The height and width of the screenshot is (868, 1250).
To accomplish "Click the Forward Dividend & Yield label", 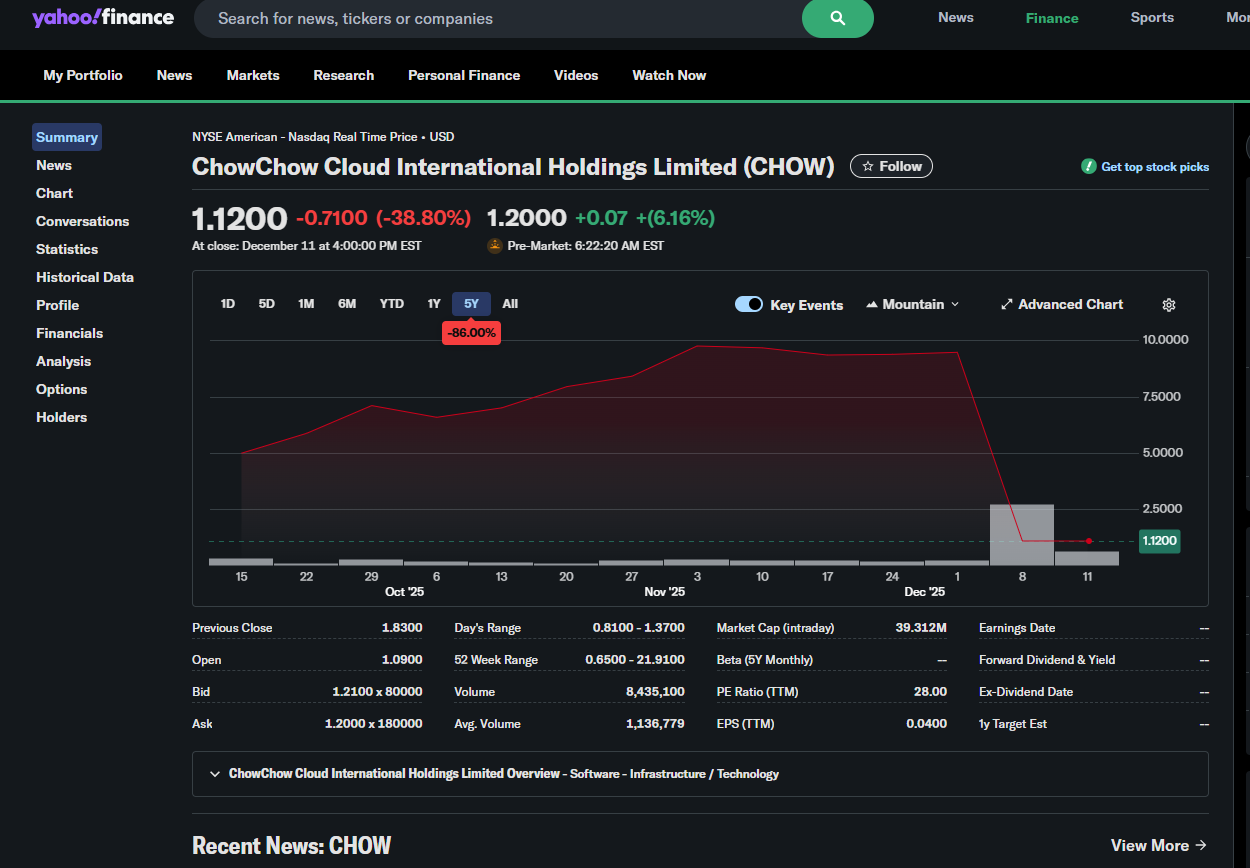I will pyautogui.click(x=1047, y=660).
